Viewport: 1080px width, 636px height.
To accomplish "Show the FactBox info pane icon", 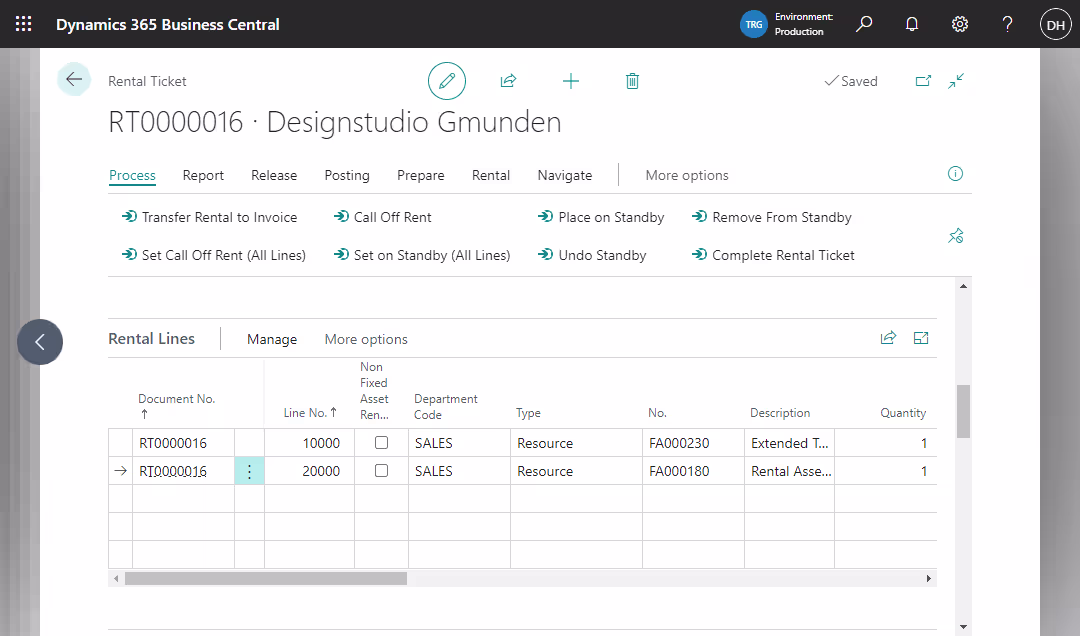I will point(955,174).
